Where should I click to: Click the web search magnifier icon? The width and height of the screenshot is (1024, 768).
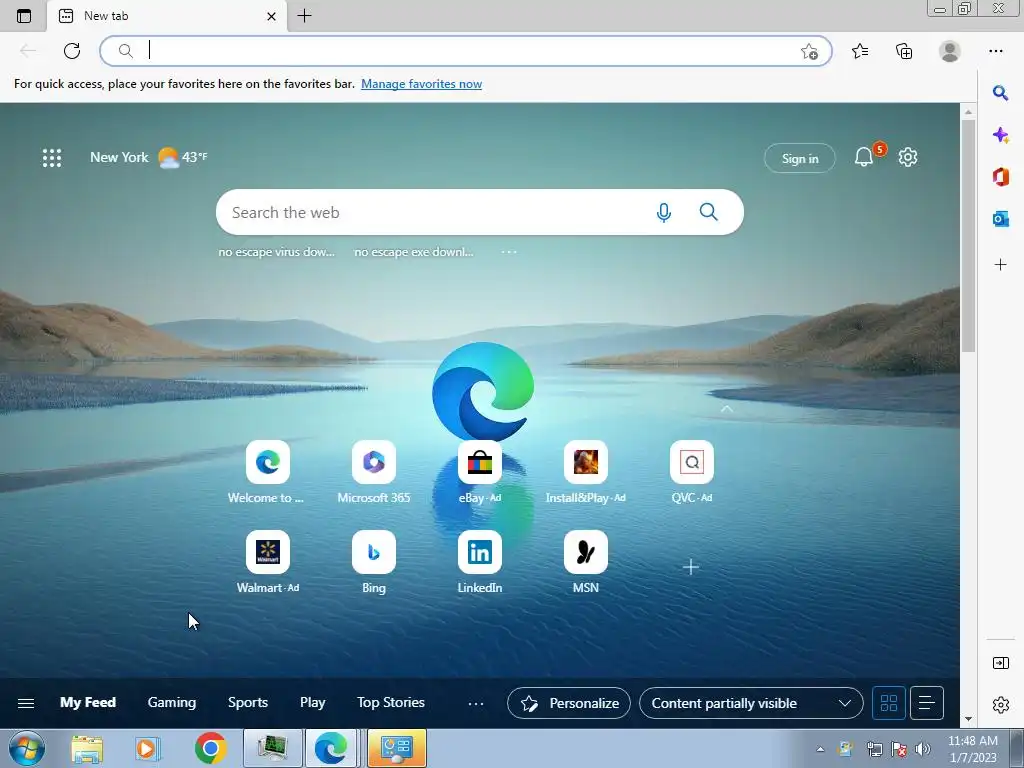pos(709,212)
